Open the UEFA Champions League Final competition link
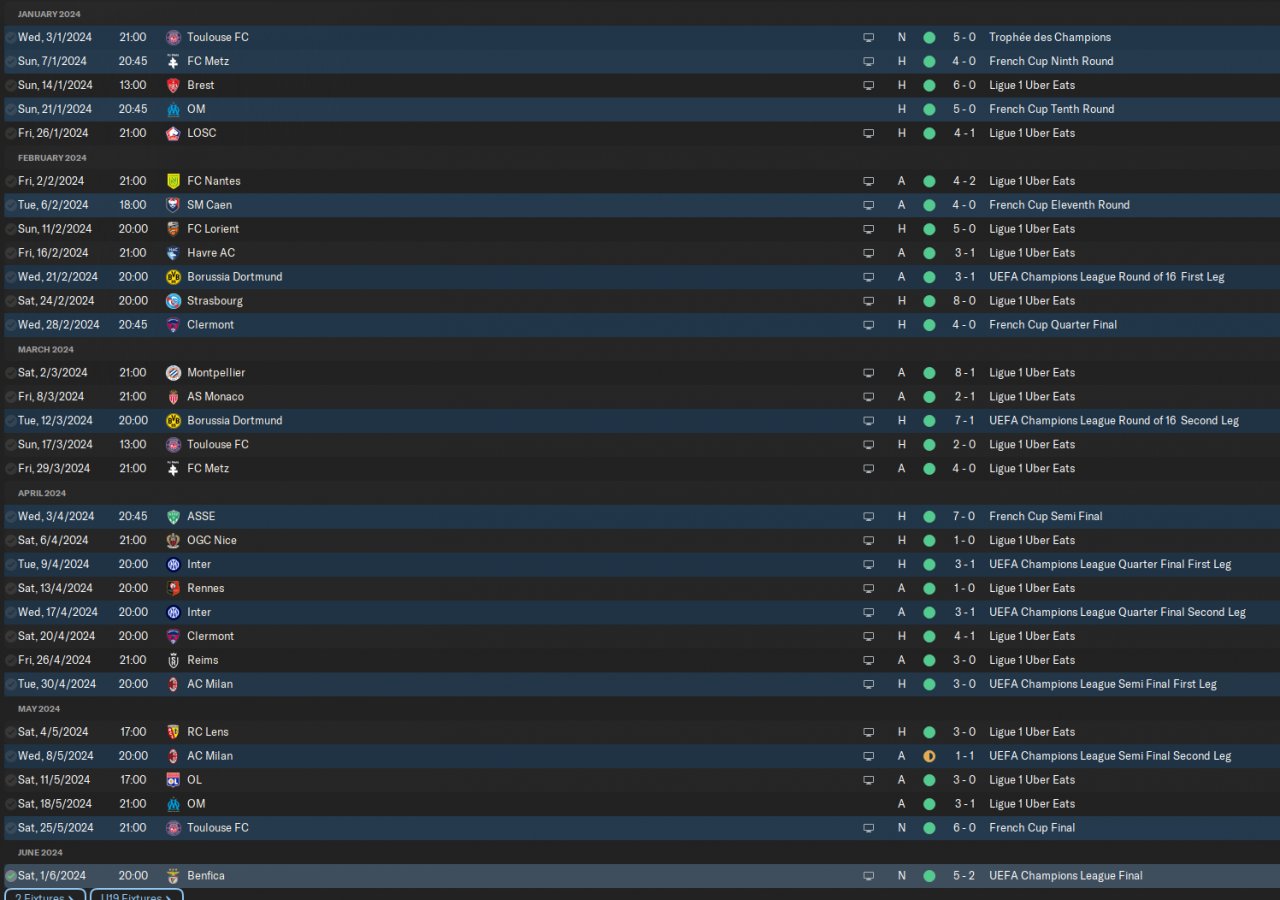 pos(1066,877)
